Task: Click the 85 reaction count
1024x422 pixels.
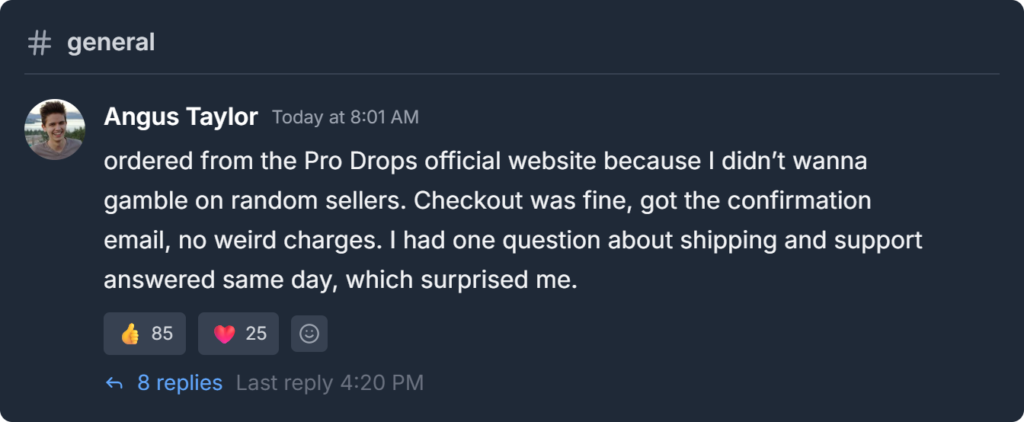Action: point(162,334)
